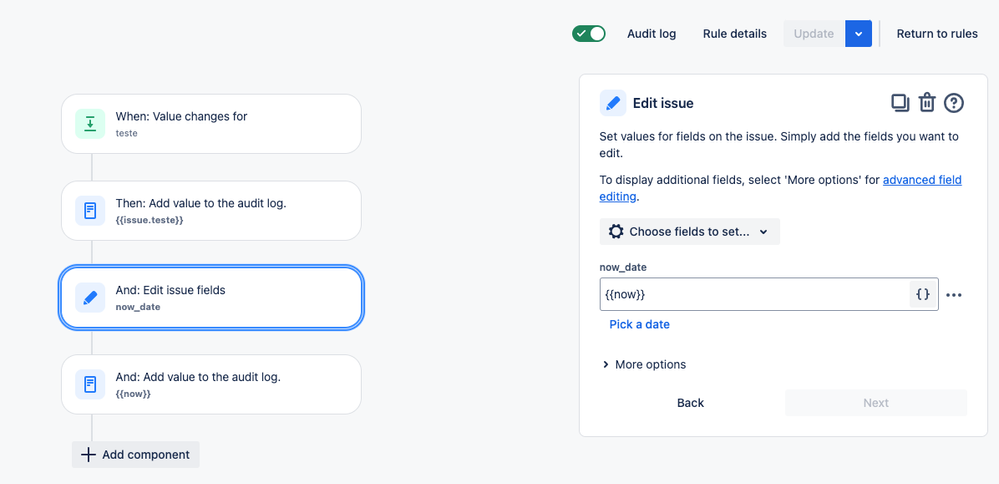The image size is (999, 484).
Task: Click 'now_date' subtitle on Edit issue fields card
Action: [x=138, y=307]
